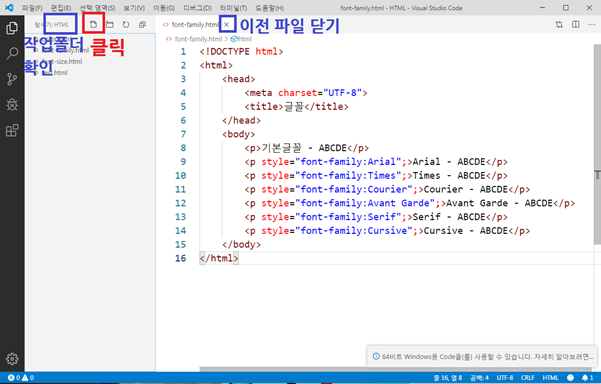Open errors and warnings in status bar
The width and height of the screenshot is (601, 384).
click(21, 377)
